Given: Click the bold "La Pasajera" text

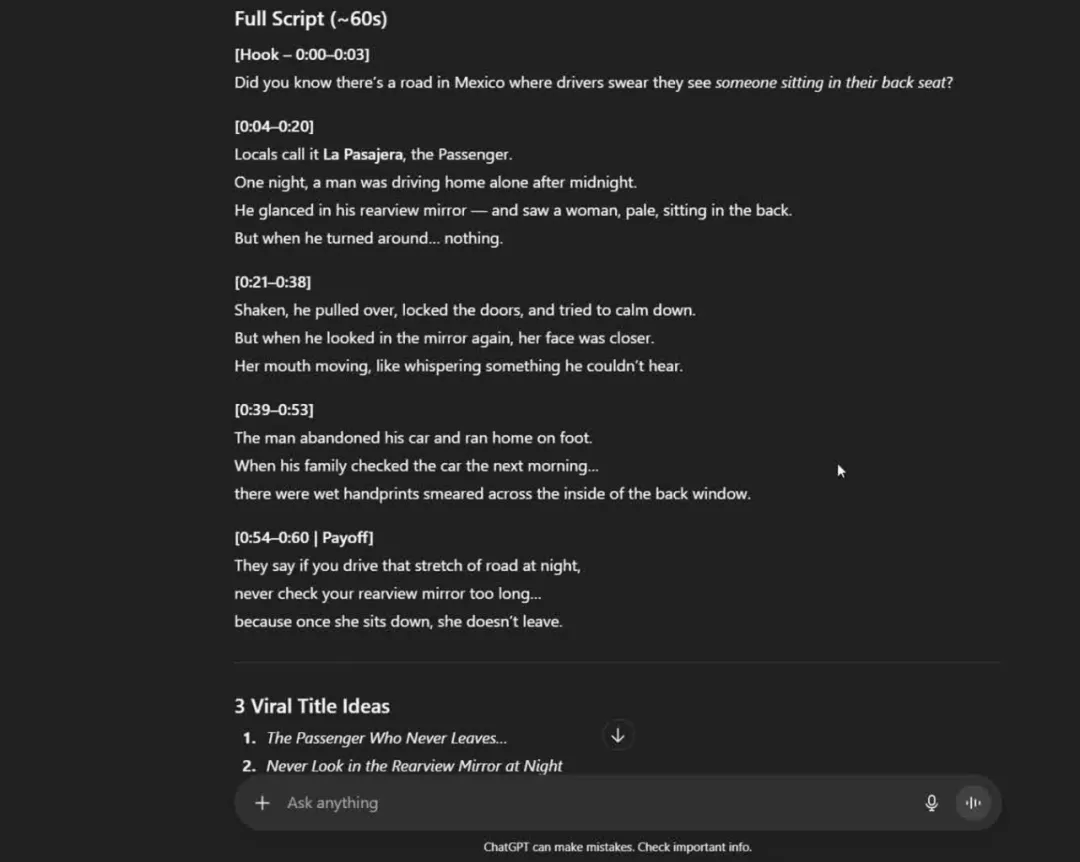Looking at the screenshot, I should pos(362,155).
